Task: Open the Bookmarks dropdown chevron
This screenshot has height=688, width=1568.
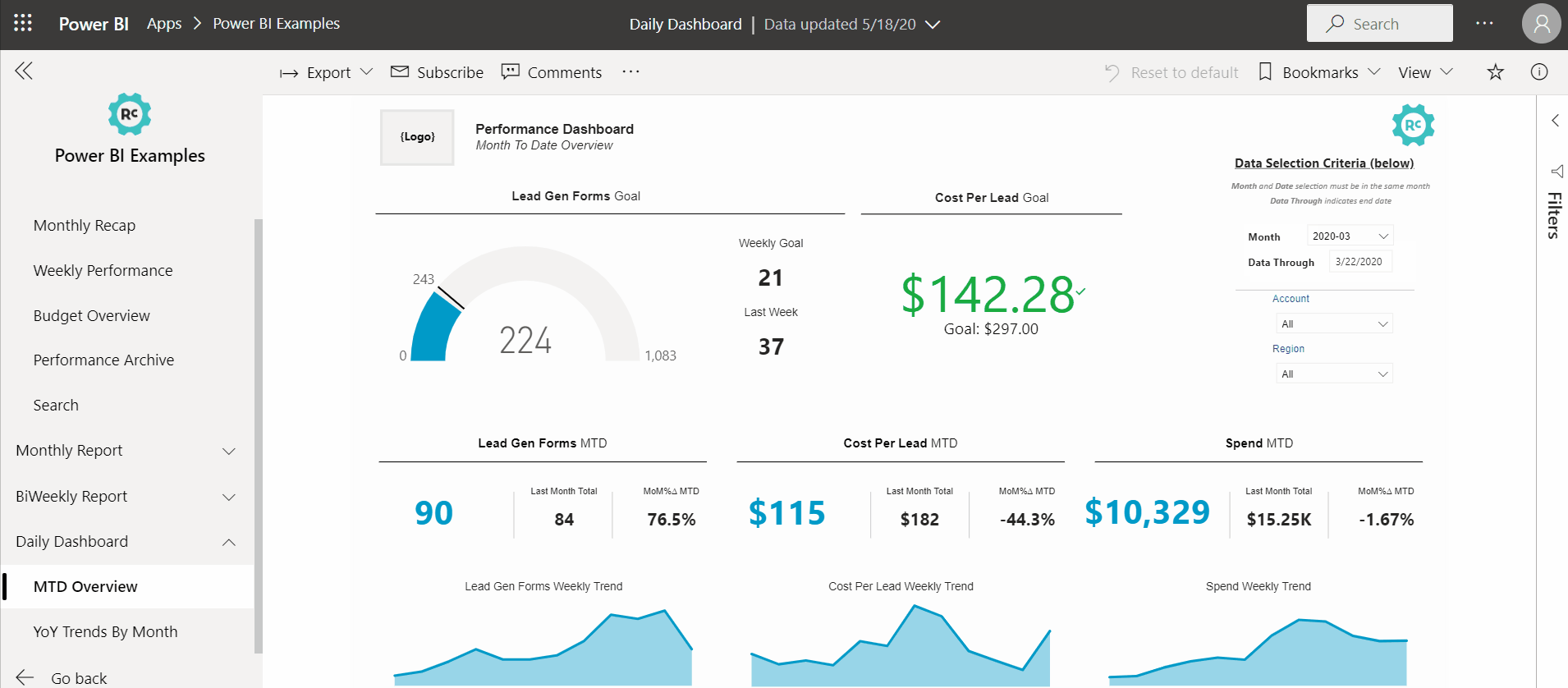Action: (x=1373, y=71)
